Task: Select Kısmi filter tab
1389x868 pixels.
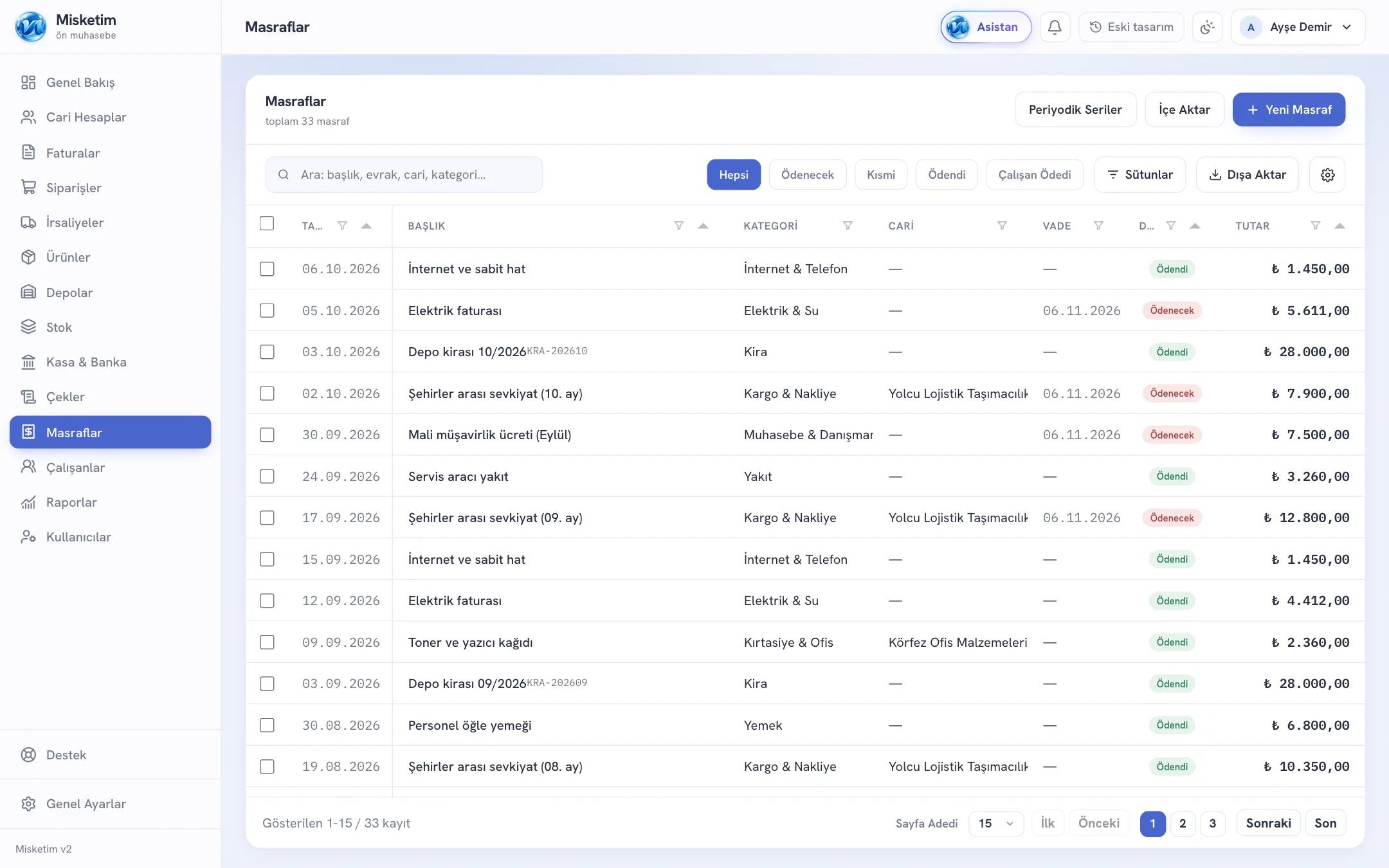Action: click(x=880, y=175)
